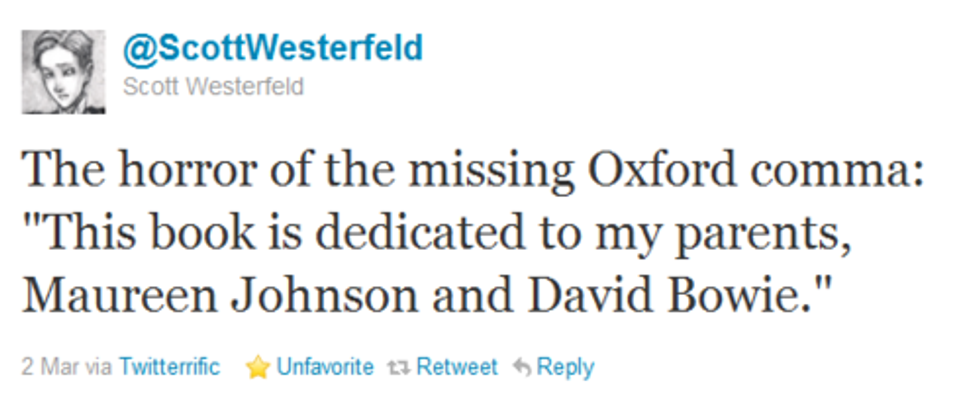This screenshot has height=404, width=980.
Task: Open the @ScottWesterfeld profile handle link
Action: click(x=272, y=47)
